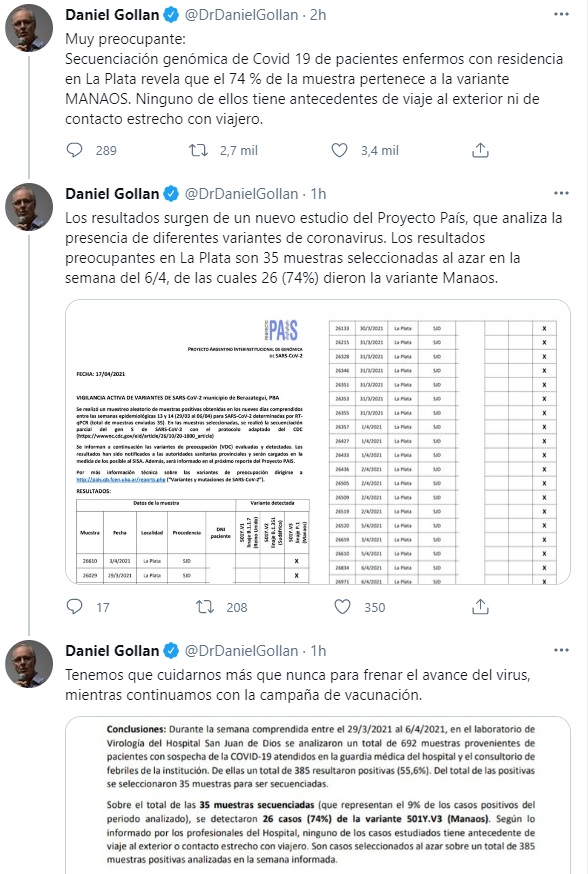
Task: Open more options menu of the second tweet
Action: pyautogui.click(x=561, y=193)
